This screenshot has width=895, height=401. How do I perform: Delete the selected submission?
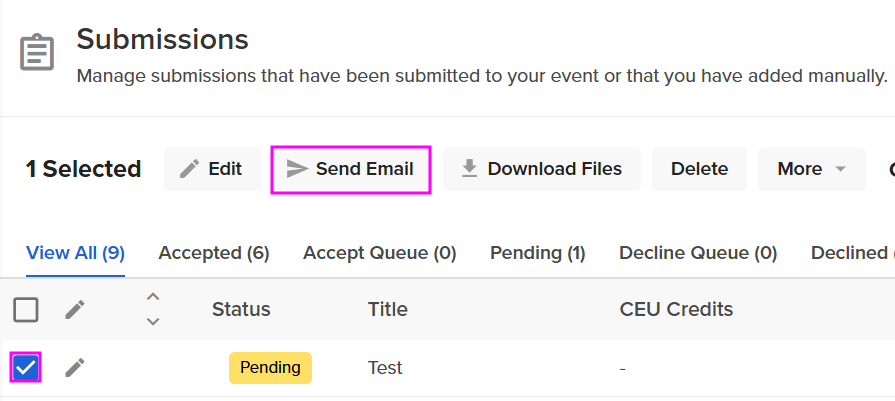pyautogui.click(x=699, y=169)
